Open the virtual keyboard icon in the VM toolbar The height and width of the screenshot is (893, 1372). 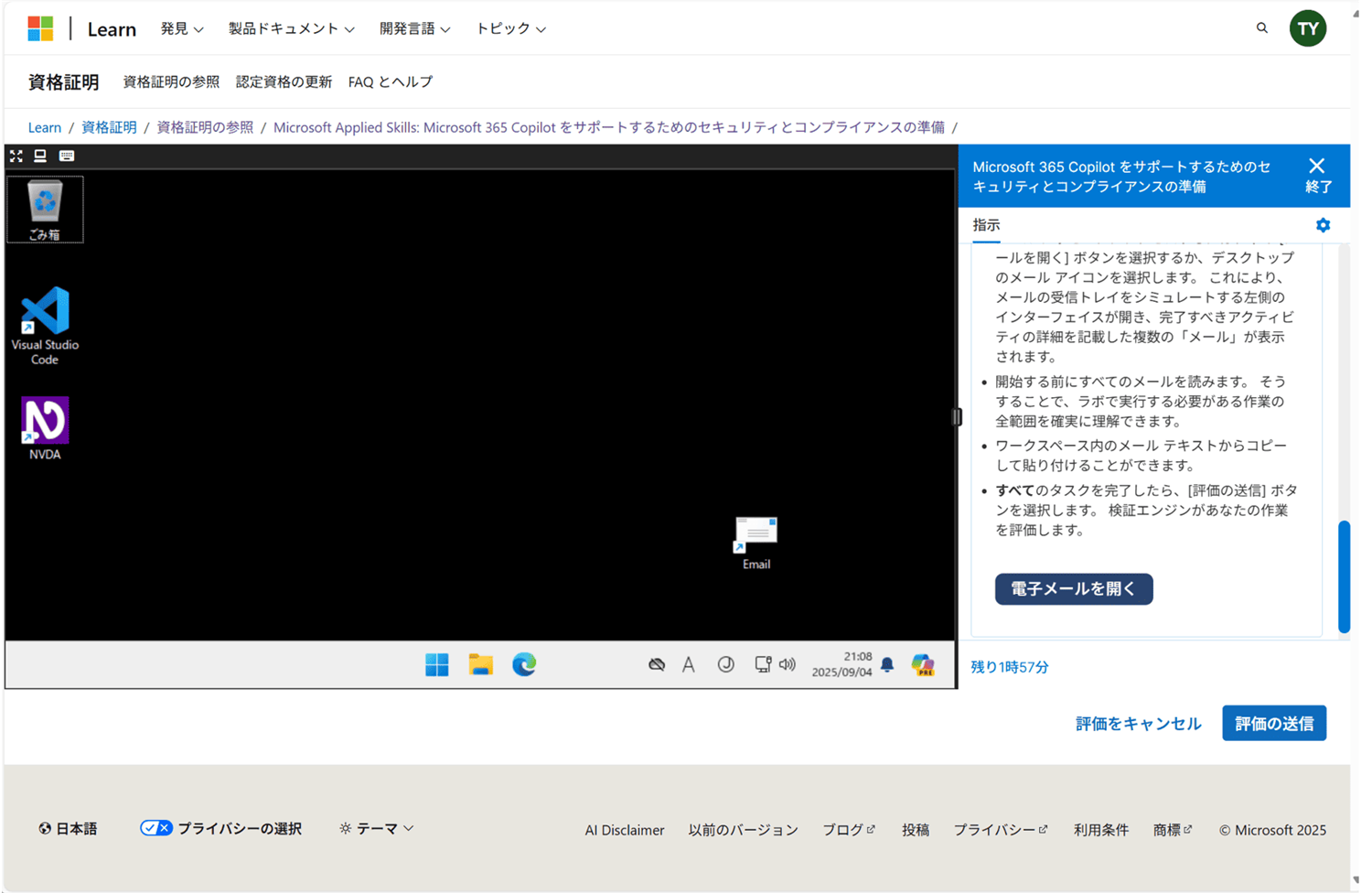pos(67,156)
